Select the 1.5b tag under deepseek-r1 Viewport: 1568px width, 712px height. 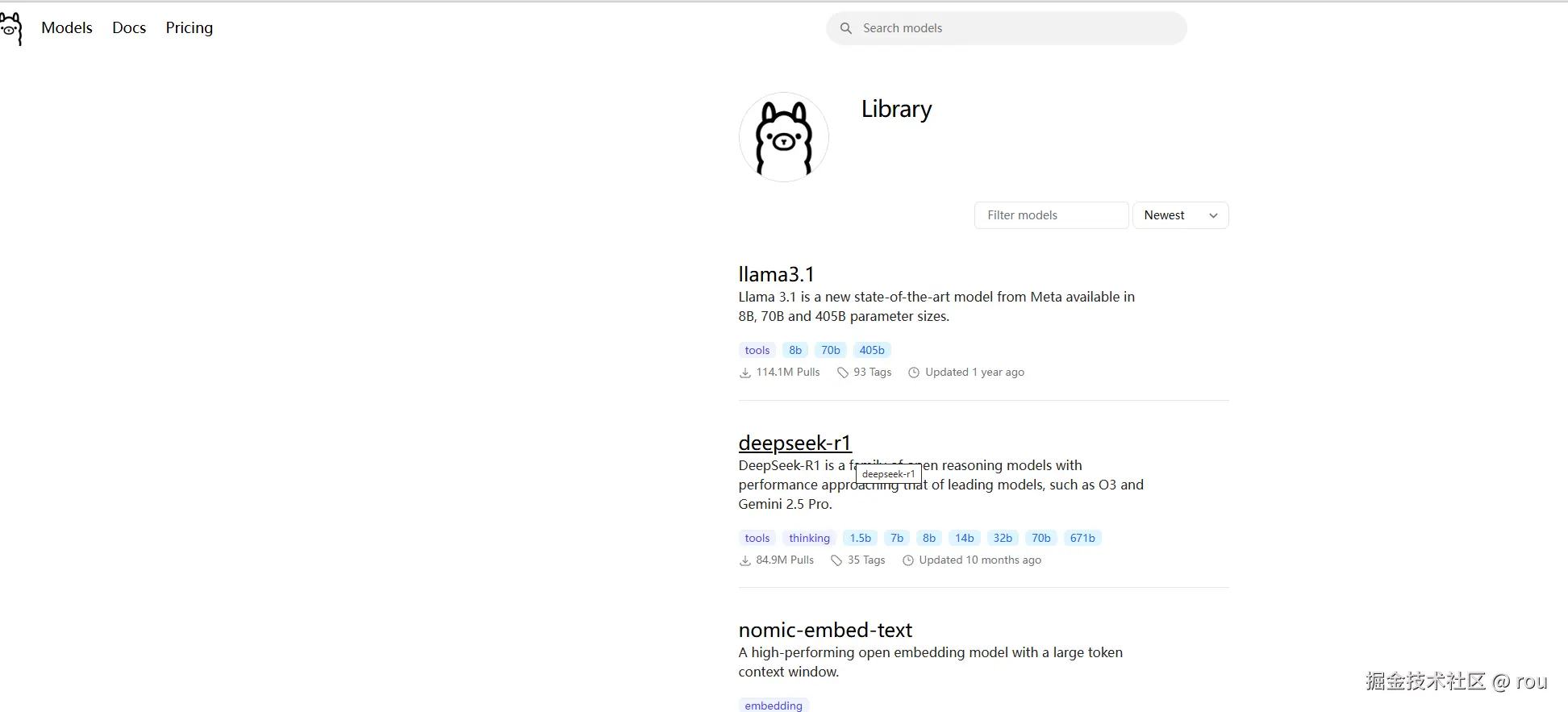pos(861,538)
